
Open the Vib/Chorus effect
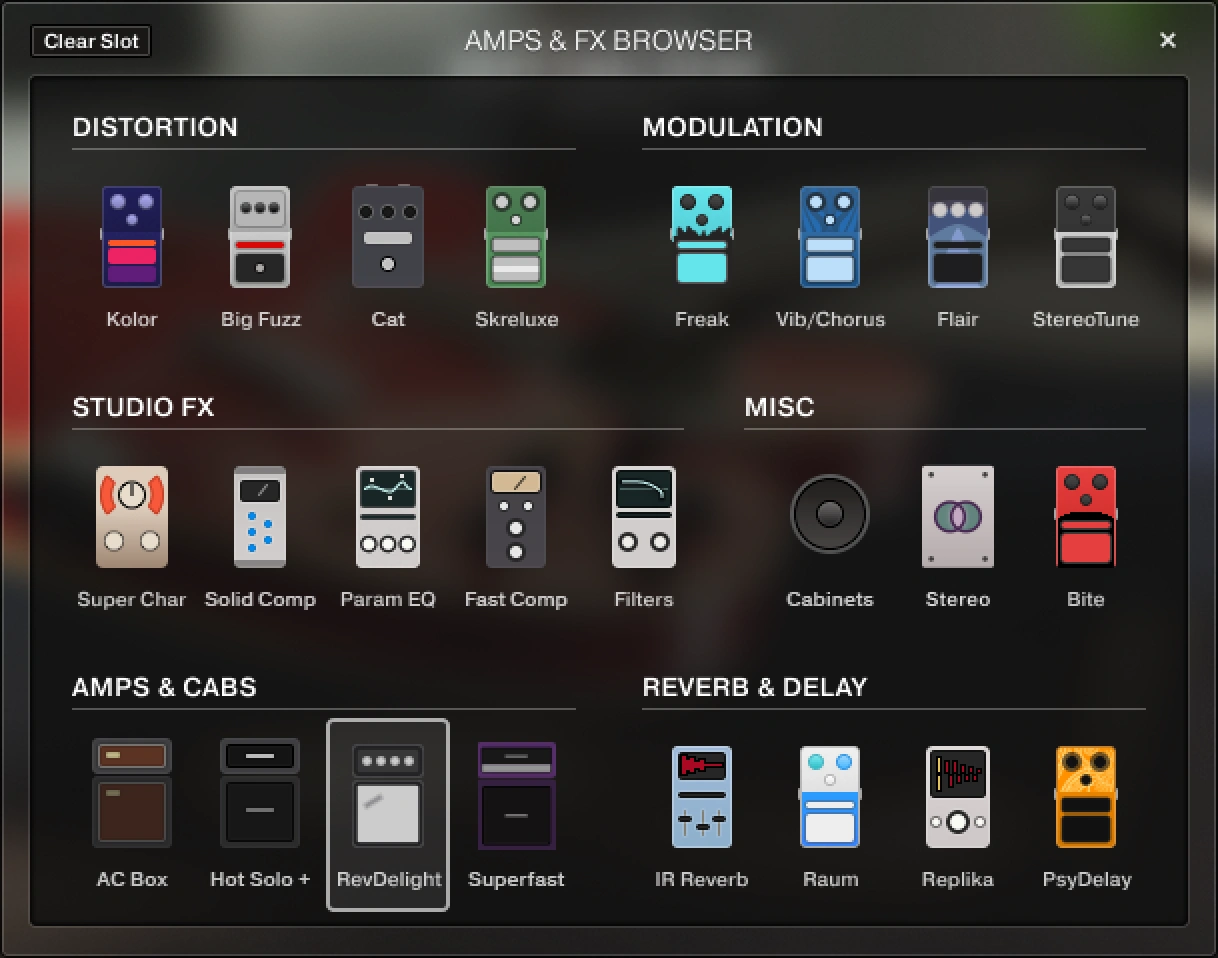[x=830, y=237]
